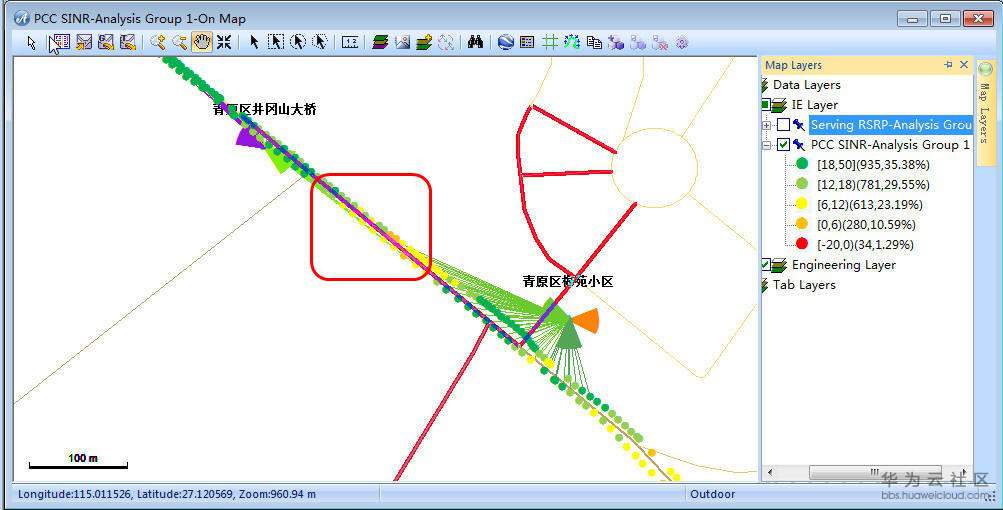
Task: Toggle the Engineering Layer checkbox
Action: point(765,264)
